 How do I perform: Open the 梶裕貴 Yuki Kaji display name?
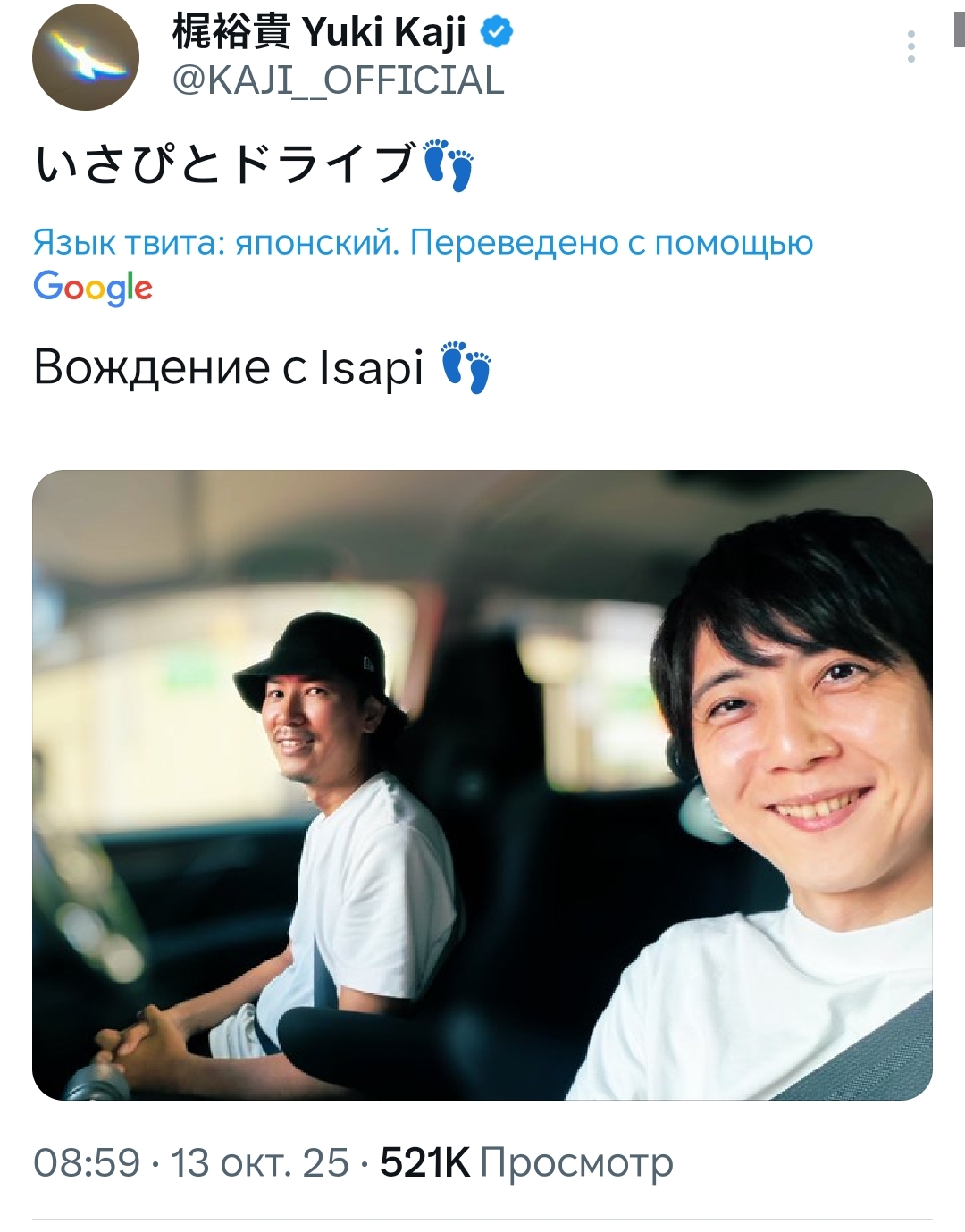click(x=319, y=32)
